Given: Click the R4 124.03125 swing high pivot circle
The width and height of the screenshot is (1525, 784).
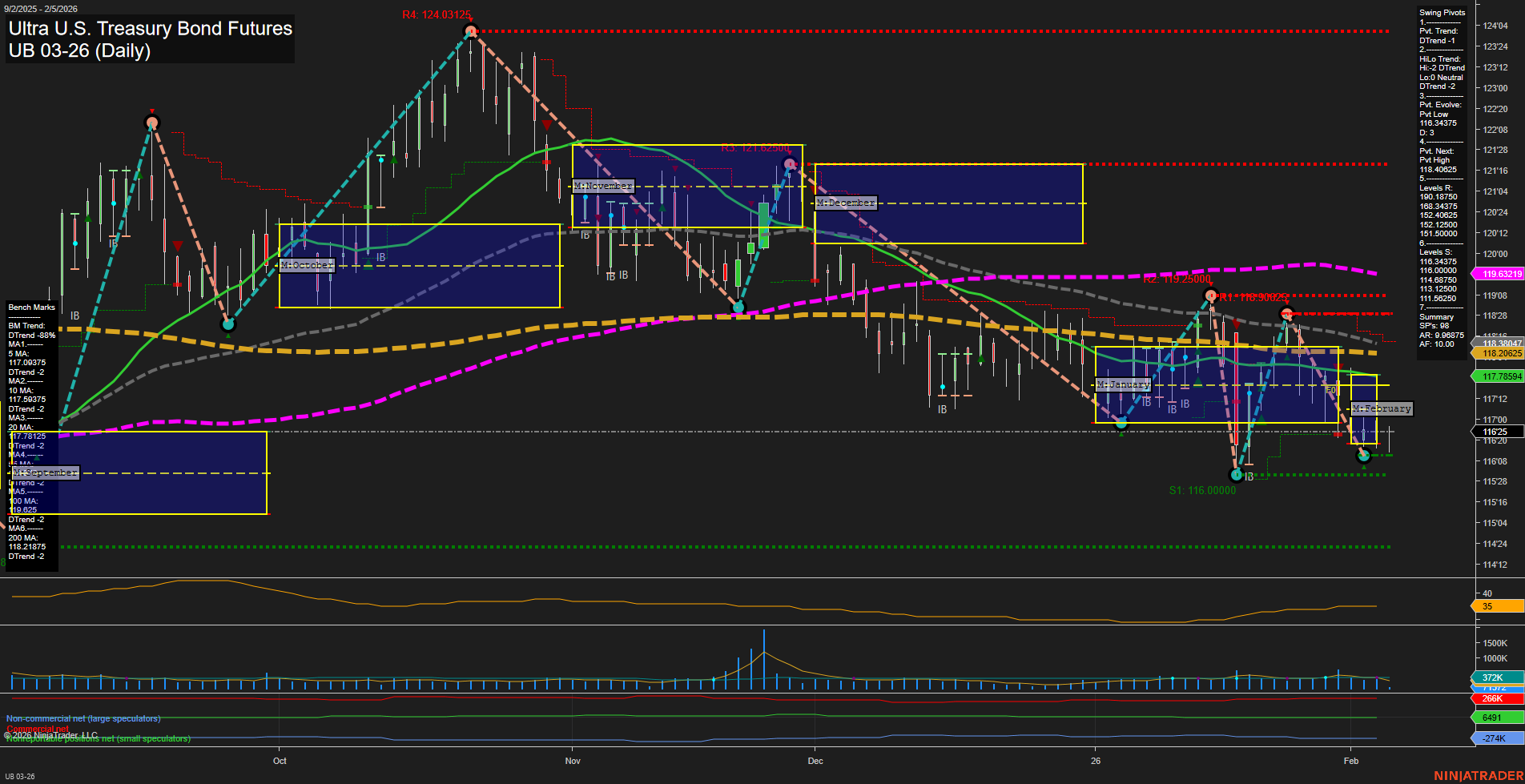Looking at the screenshot, I should click(471, 32).
